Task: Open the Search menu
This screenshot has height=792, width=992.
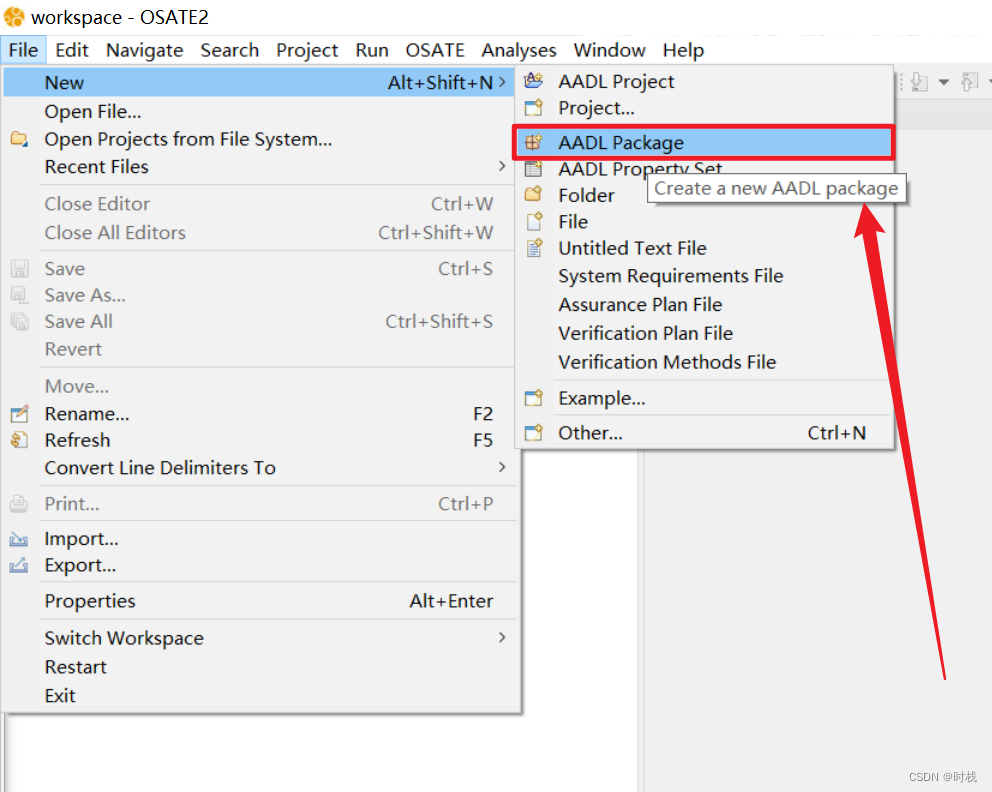Action: 230,50
